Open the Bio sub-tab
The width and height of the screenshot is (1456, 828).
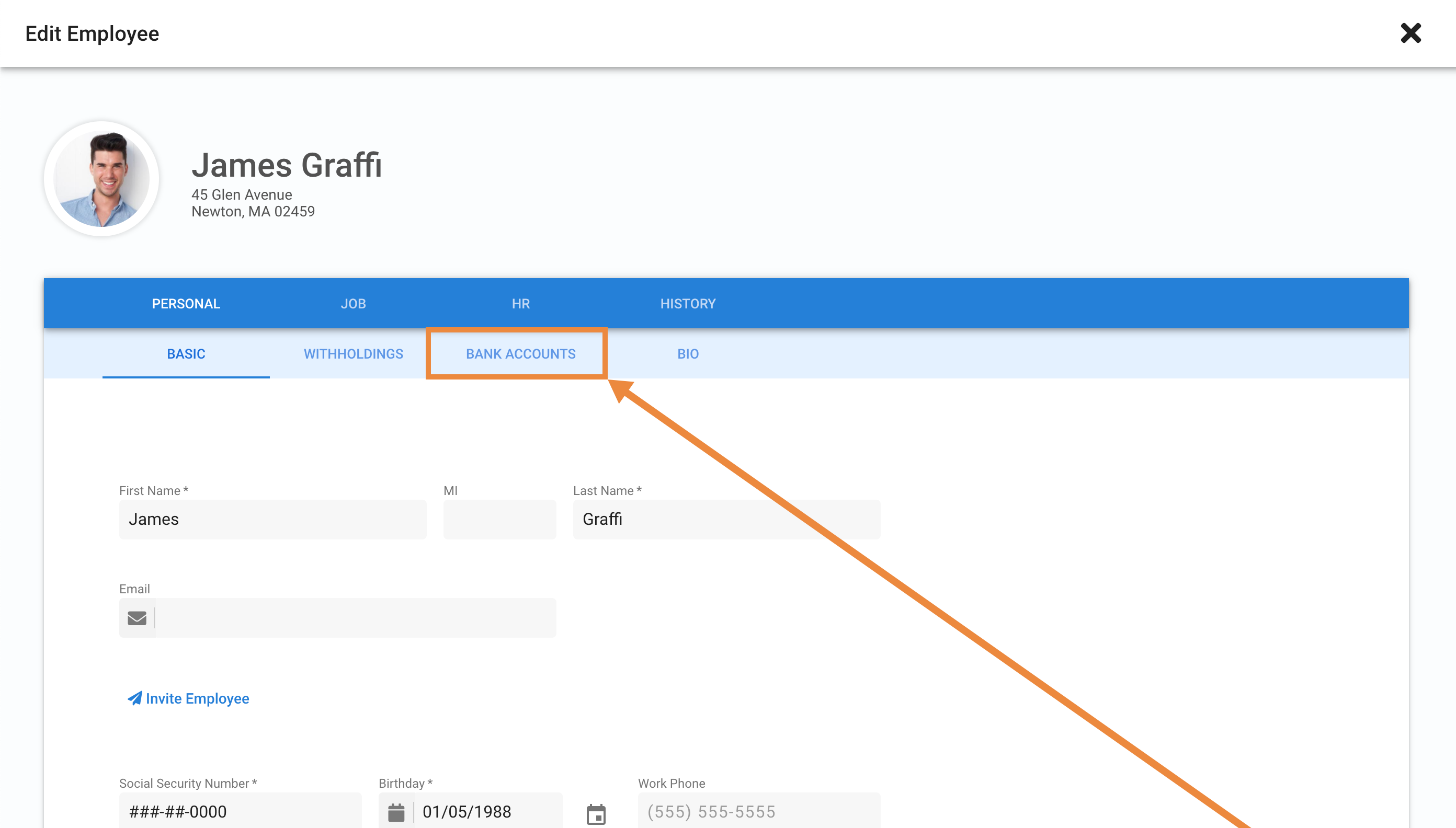(687, 354)
